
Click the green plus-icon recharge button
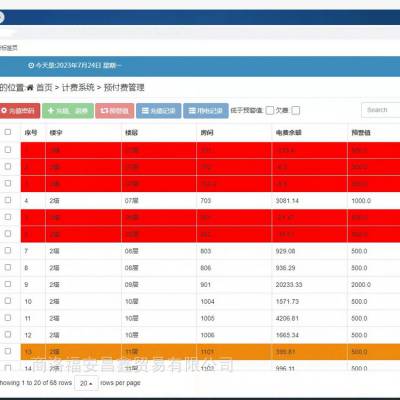click(68, 111)
